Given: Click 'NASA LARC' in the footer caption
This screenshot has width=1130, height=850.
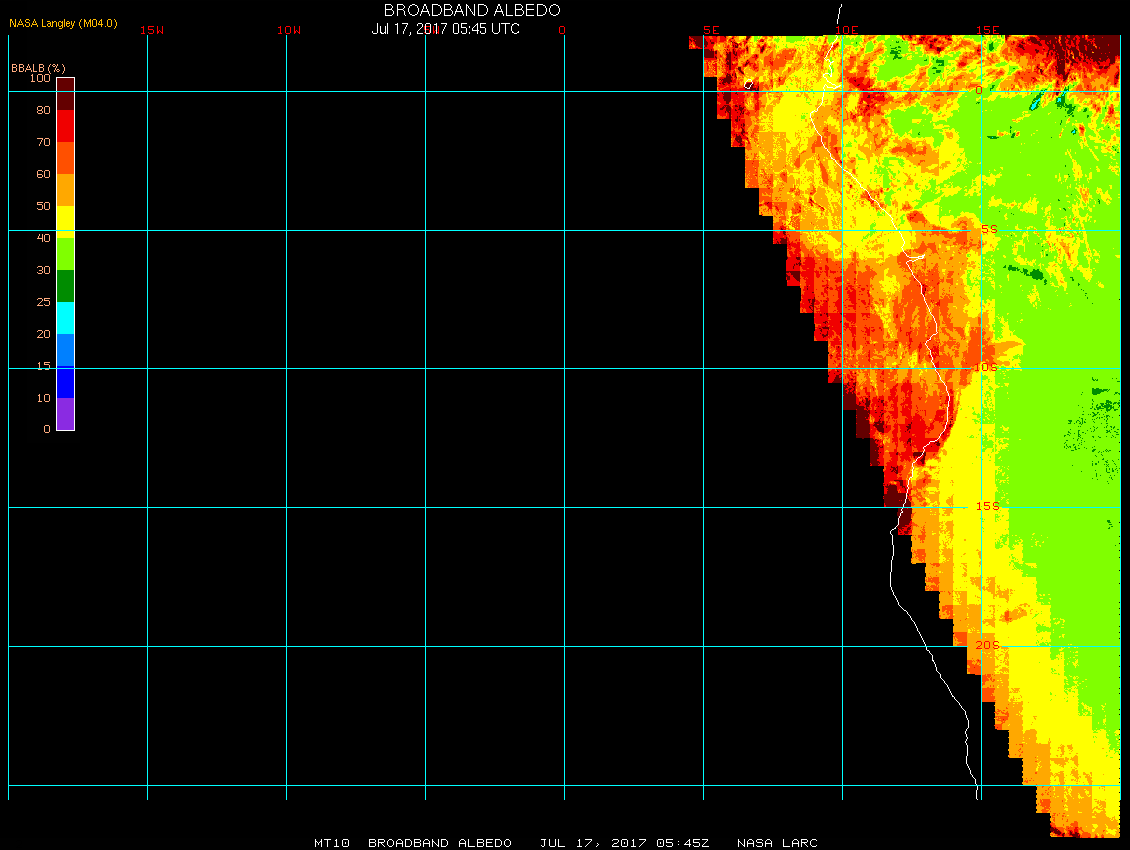Looking at the screenshot, I should (777, 843).
